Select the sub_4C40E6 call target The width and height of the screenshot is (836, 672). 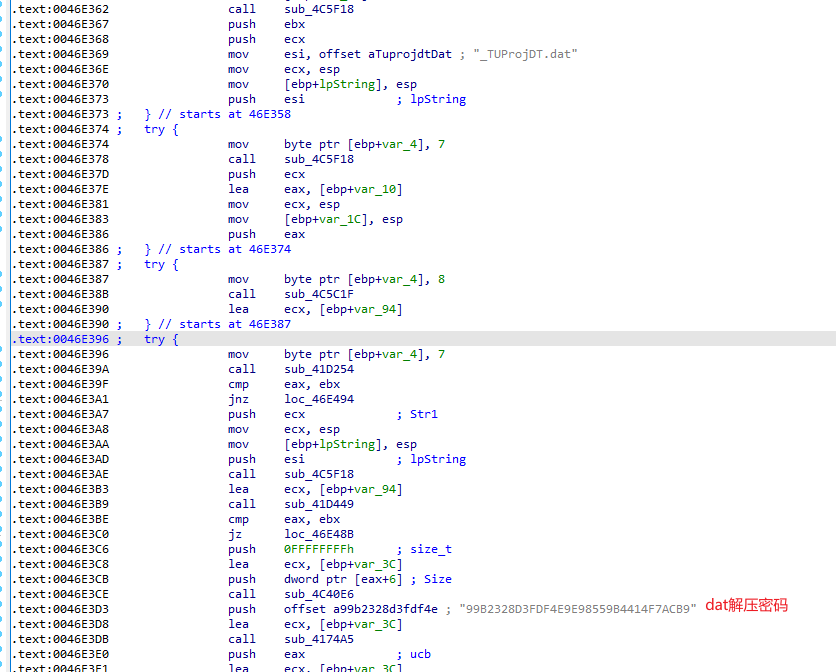click(x=319, y=594)
